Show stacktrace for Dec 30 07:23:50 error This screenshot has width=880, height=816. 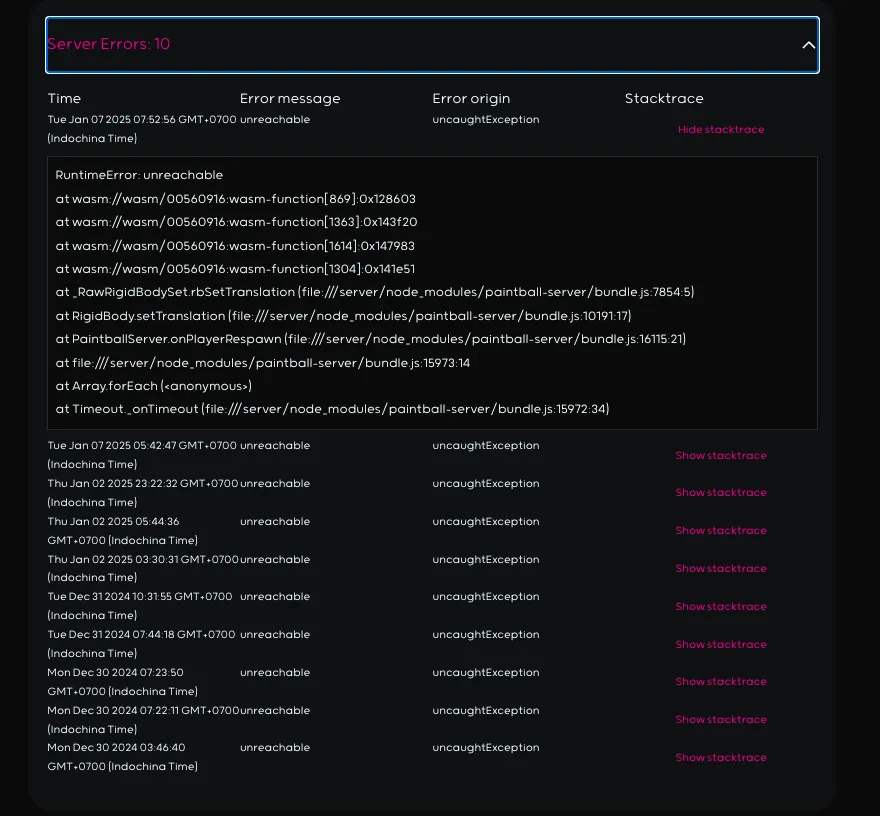click(x=721, y=681)
